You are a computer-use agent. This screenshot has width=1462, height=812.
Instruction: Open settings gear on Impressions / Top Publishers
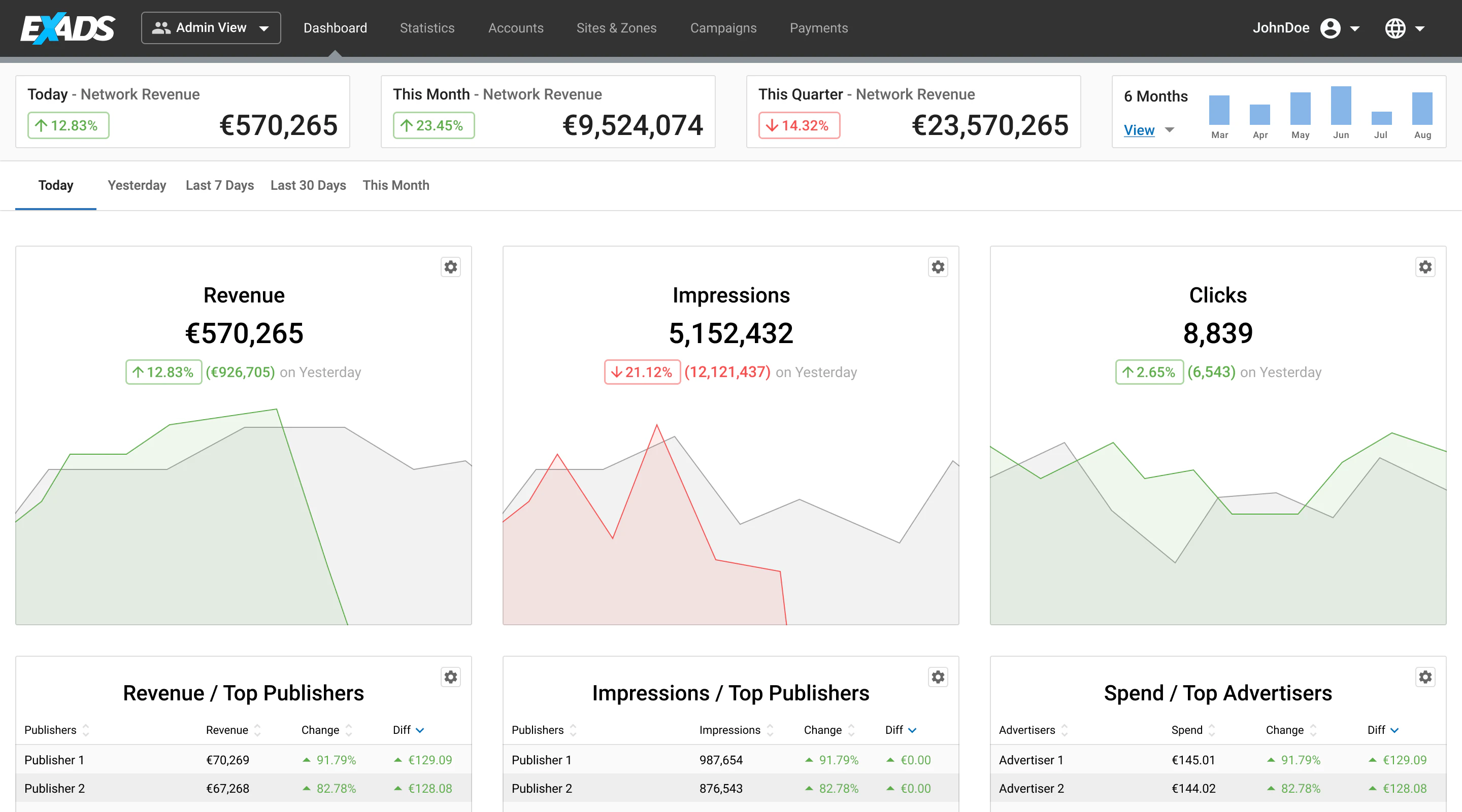tap(938, 677)
